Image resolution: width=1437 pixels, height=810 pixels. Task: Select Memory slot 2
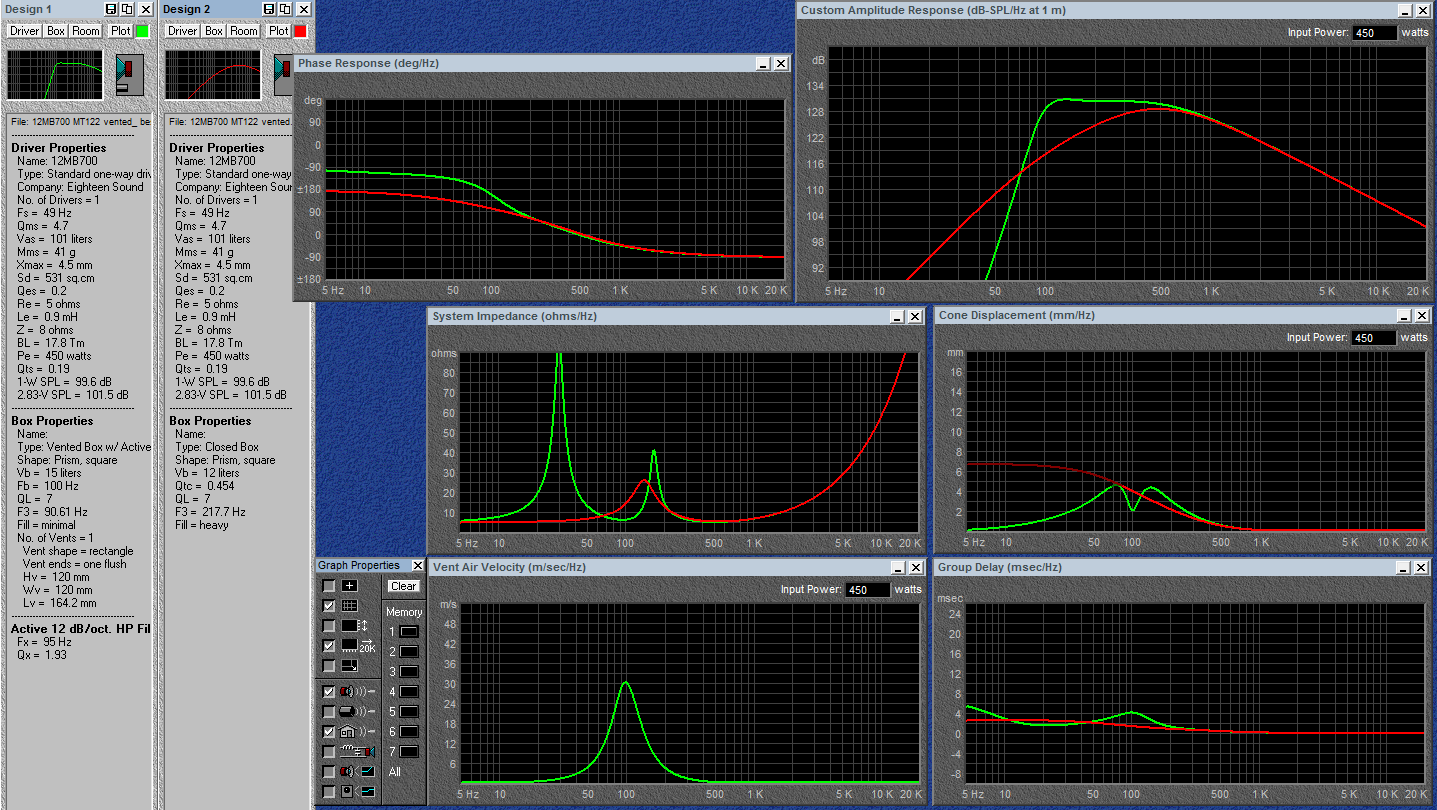click(409, 652)
